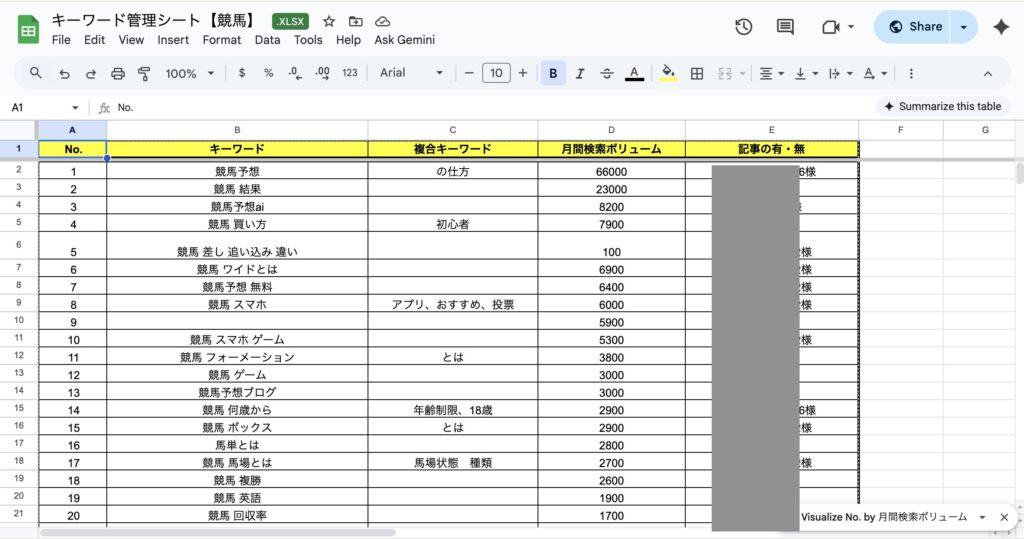Expand merge cells dropdown arrow
This screenshot has height=539, width=1024.
[x=743, y=74]
